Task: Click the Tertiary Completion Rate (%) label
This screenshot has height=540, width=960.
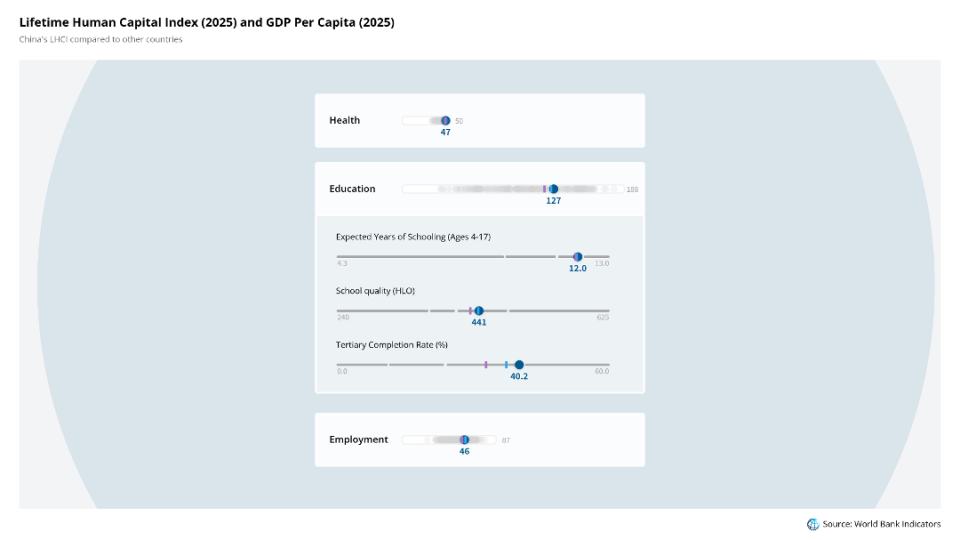Action: (x=392, y=345)
